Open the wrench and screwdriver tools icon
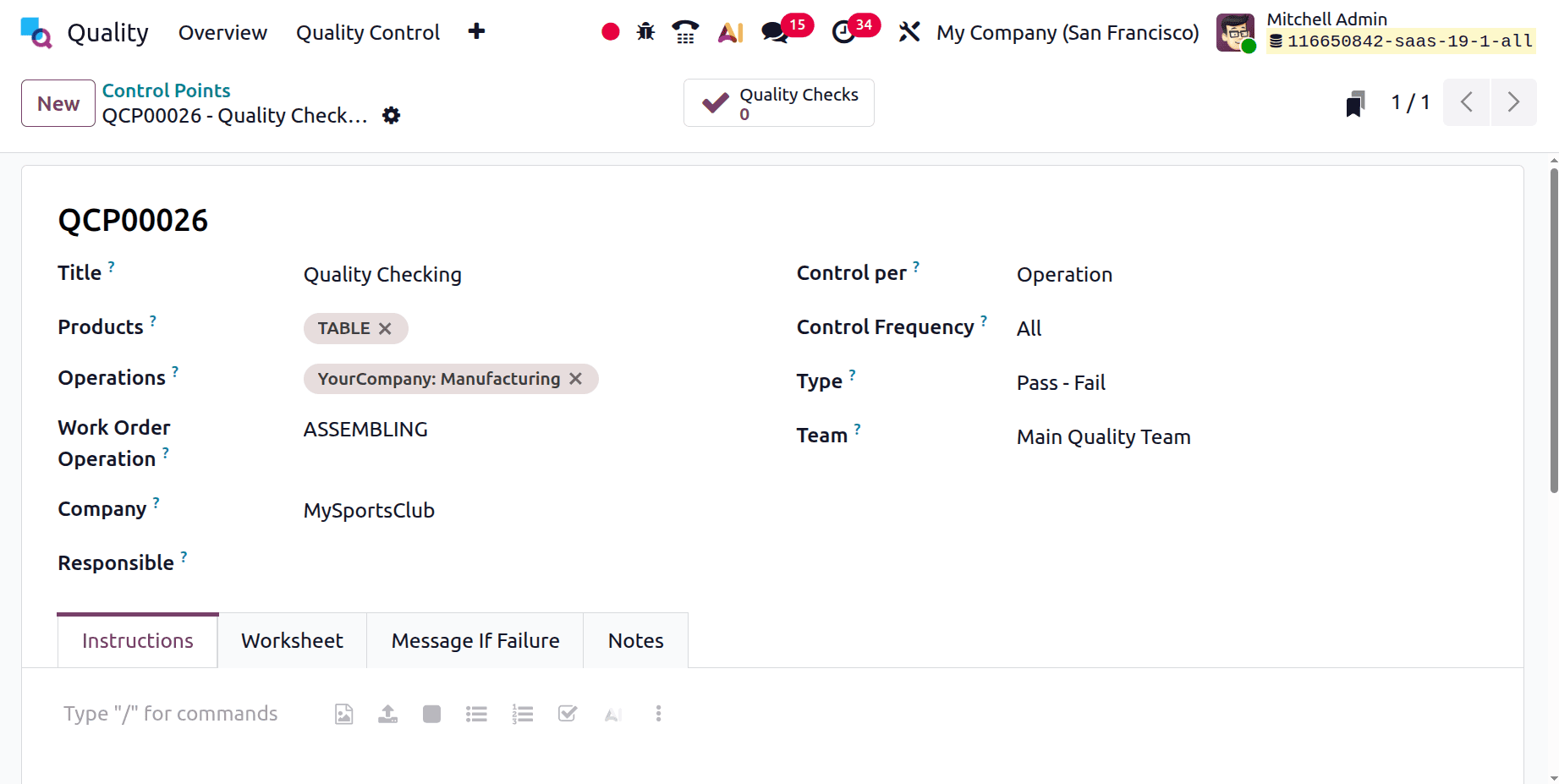 (909, 32)
